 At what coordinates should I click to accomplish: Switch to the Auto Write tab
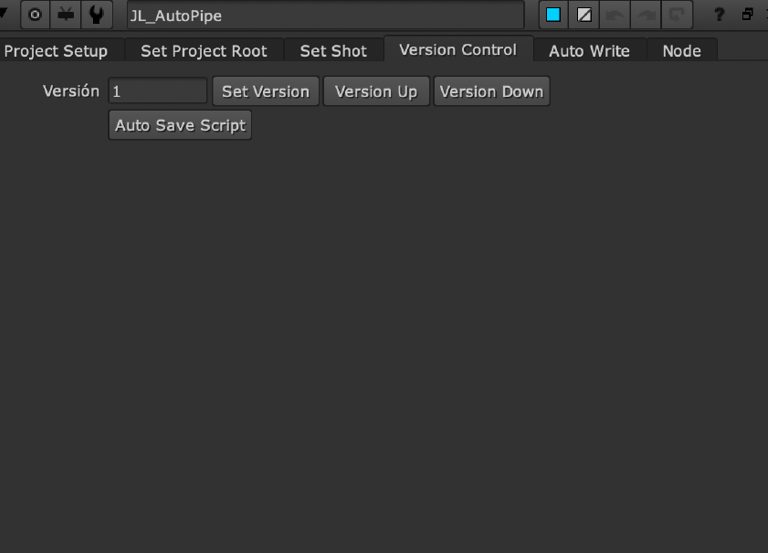(x=589, y=51)
